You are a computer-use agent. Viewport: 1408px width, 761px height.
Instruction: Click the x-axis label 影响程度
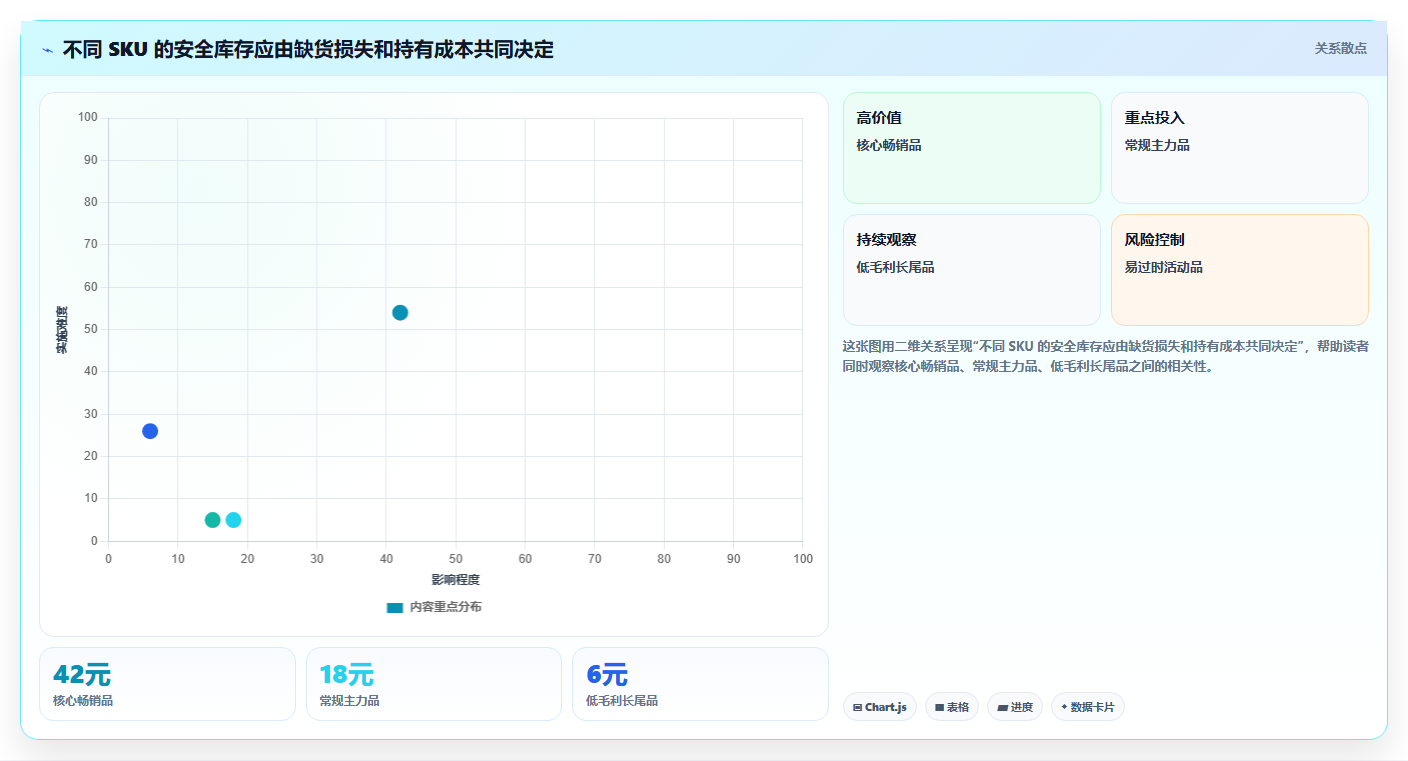(x=456, y=580)
